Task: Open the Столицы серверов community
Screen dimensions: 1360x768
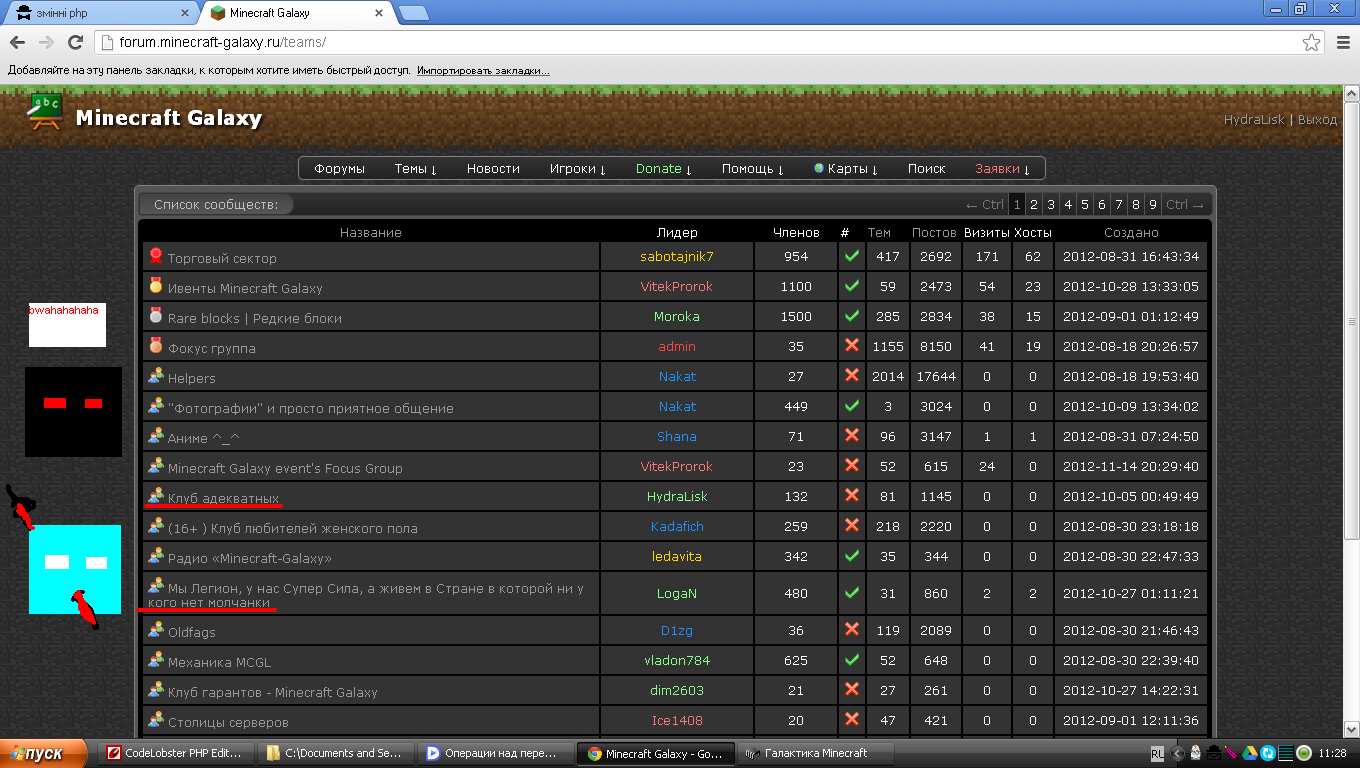Action: click(x=228, y=722)
